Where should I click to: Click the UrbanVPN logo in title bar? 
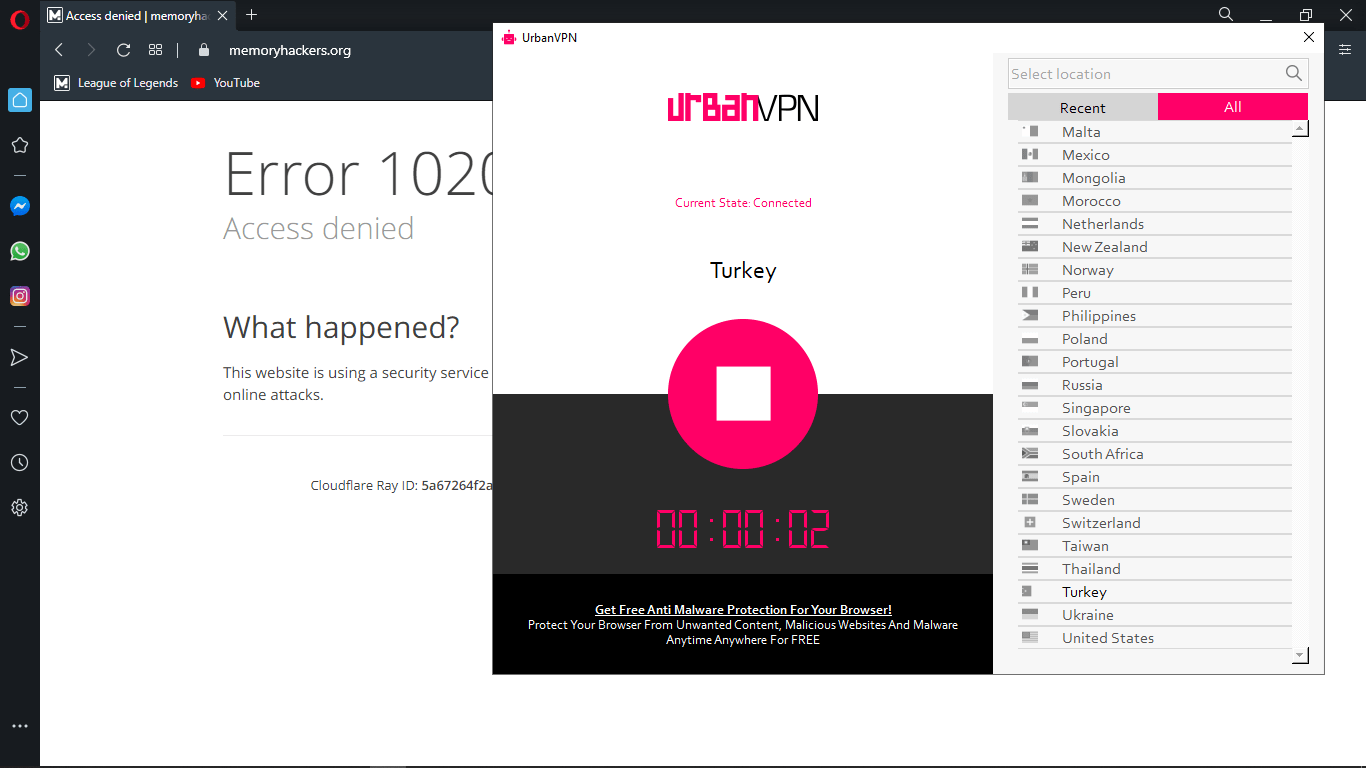509,38
